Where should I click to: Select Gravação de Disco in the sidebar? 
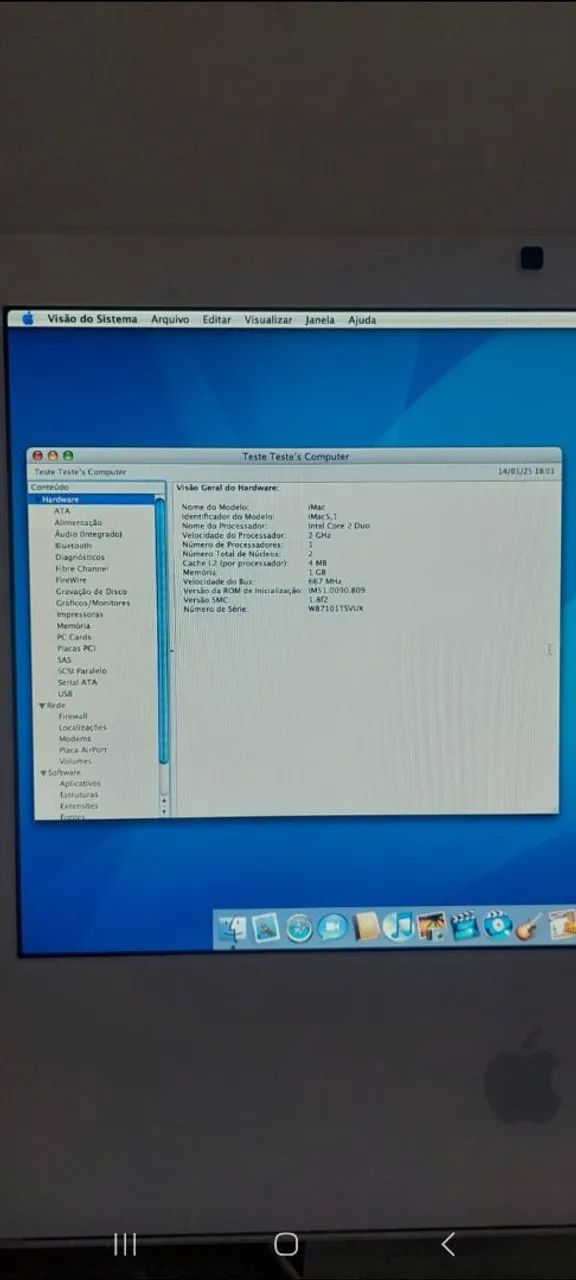[91, 591]
